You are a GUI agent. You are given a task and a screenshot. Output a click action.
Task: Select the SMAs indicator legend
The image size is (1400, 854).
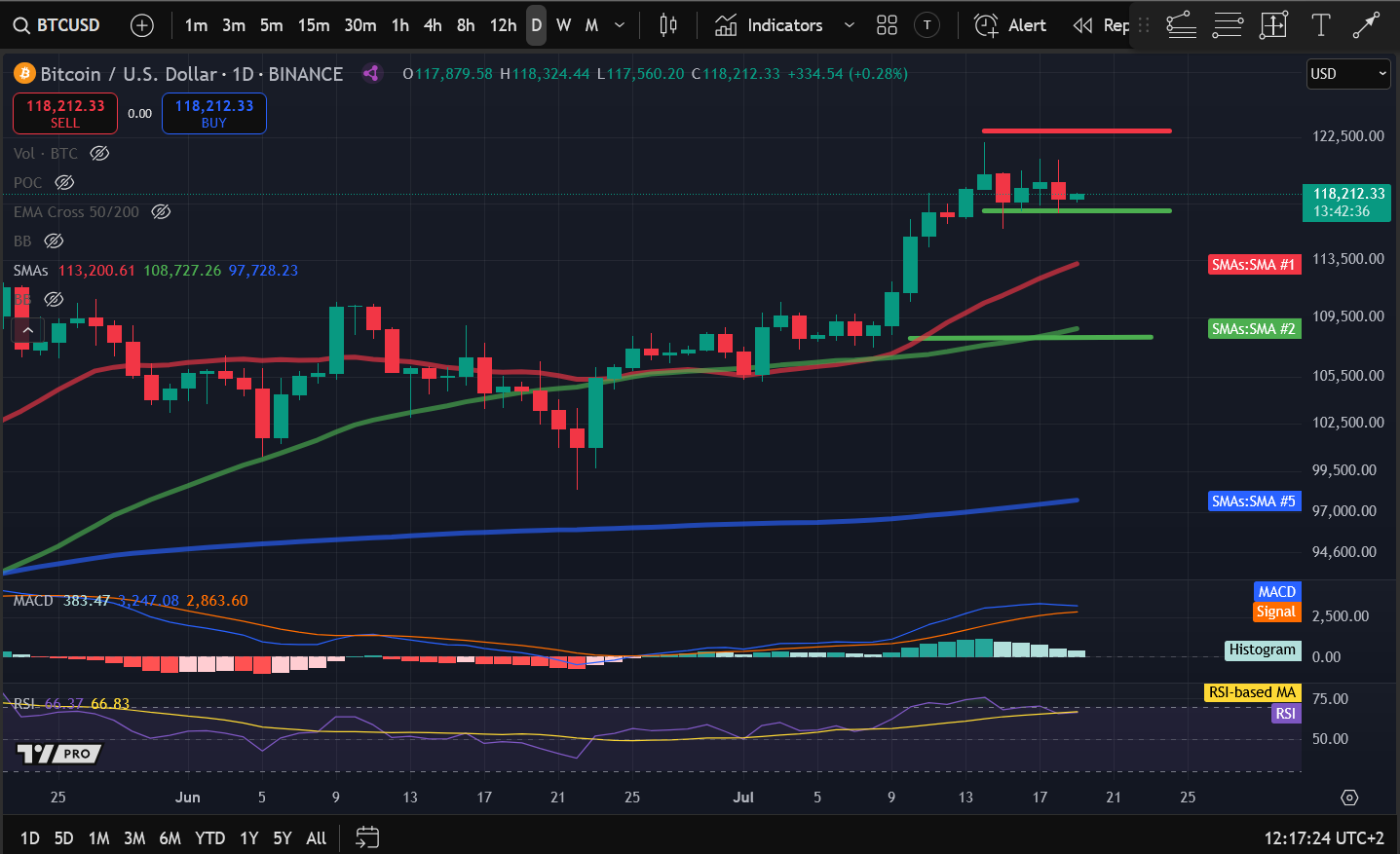30,270
